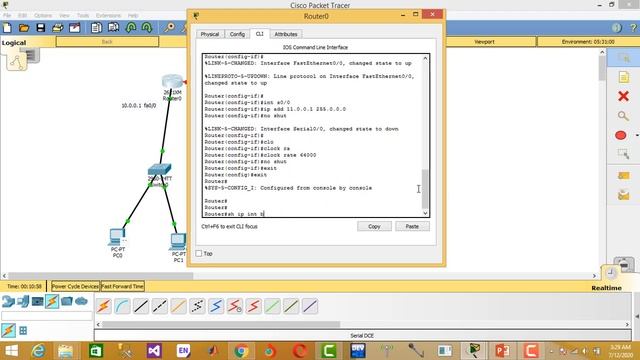Viewport: 640px width, 360px height.
Task: Open a file with the folder icon
Action: (x=24, y=28)
